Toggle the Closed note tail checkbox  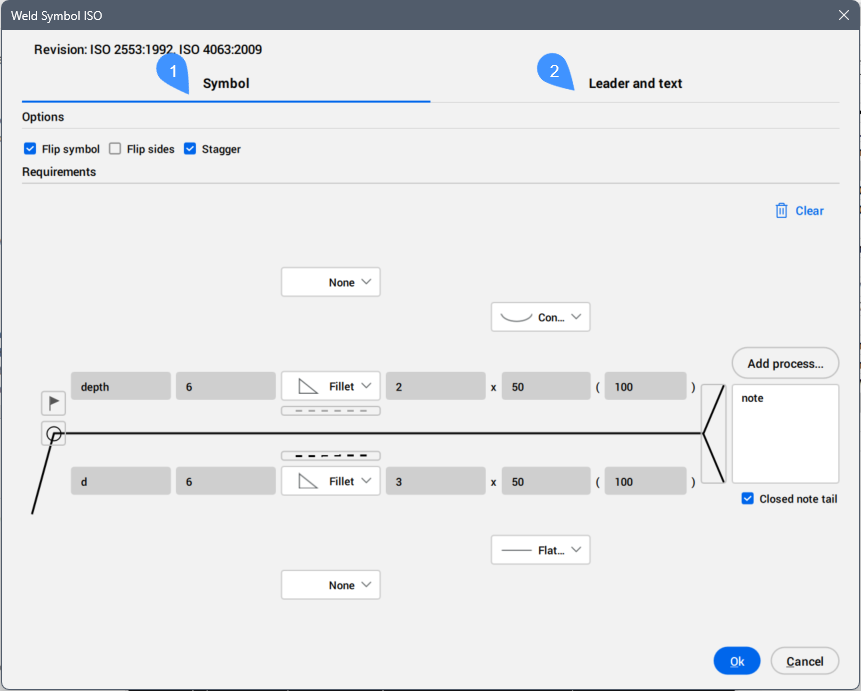748,499
